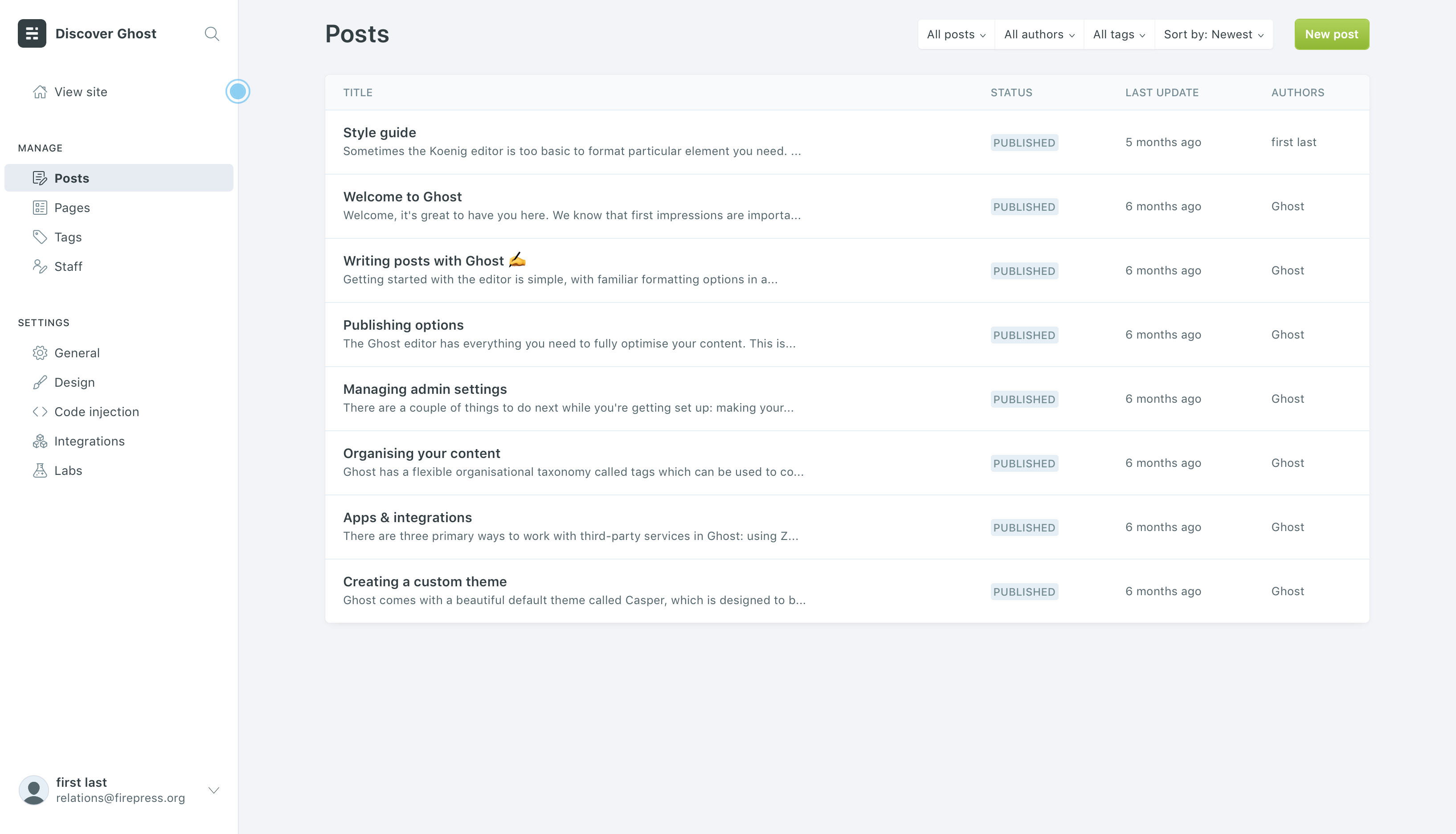Open Staff management in sidebar
The width and height of the screenshot is (1456, 834).
click(119, 266)
